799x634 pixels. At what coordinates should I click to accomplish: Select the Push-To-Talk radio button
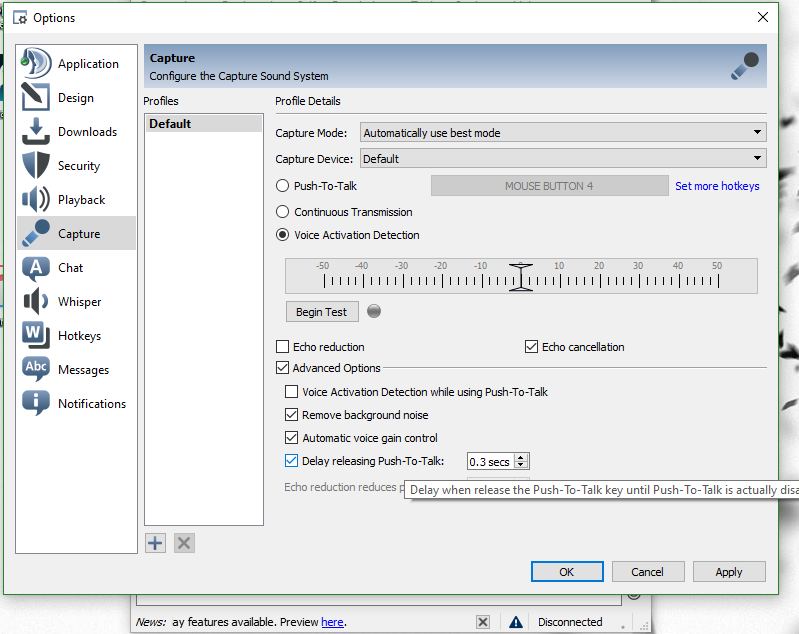point(282,186)
